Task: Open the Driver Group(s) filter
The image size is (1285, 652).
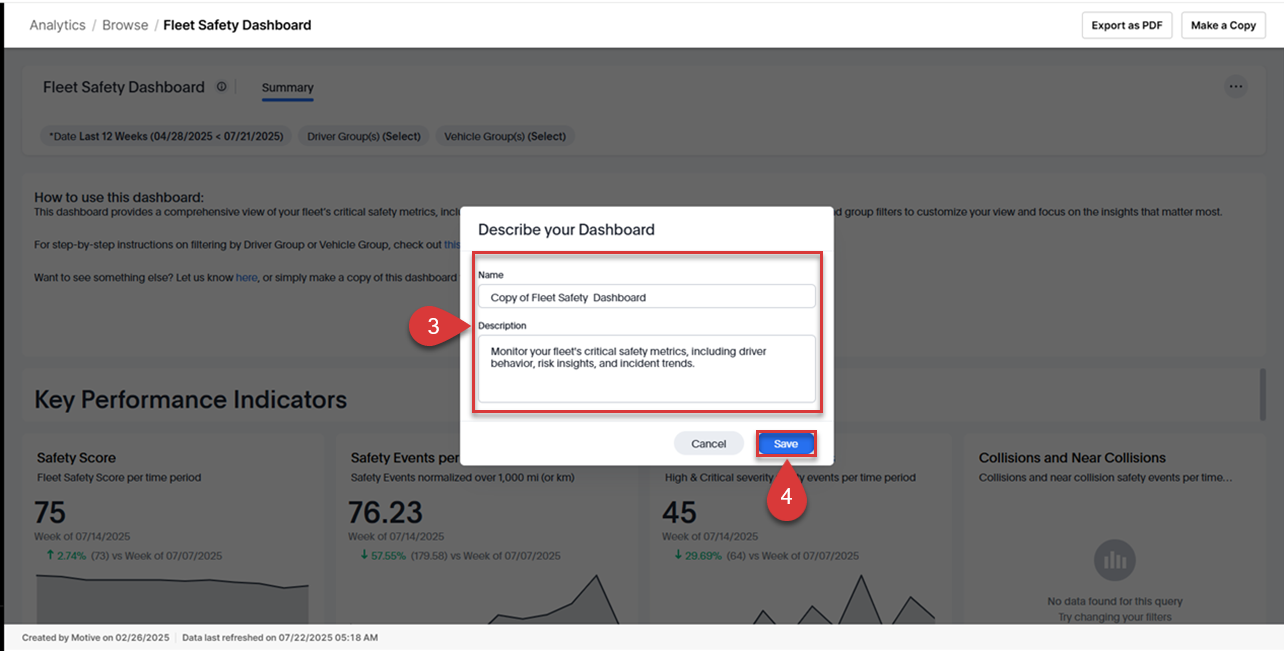Action: point(364,136)
